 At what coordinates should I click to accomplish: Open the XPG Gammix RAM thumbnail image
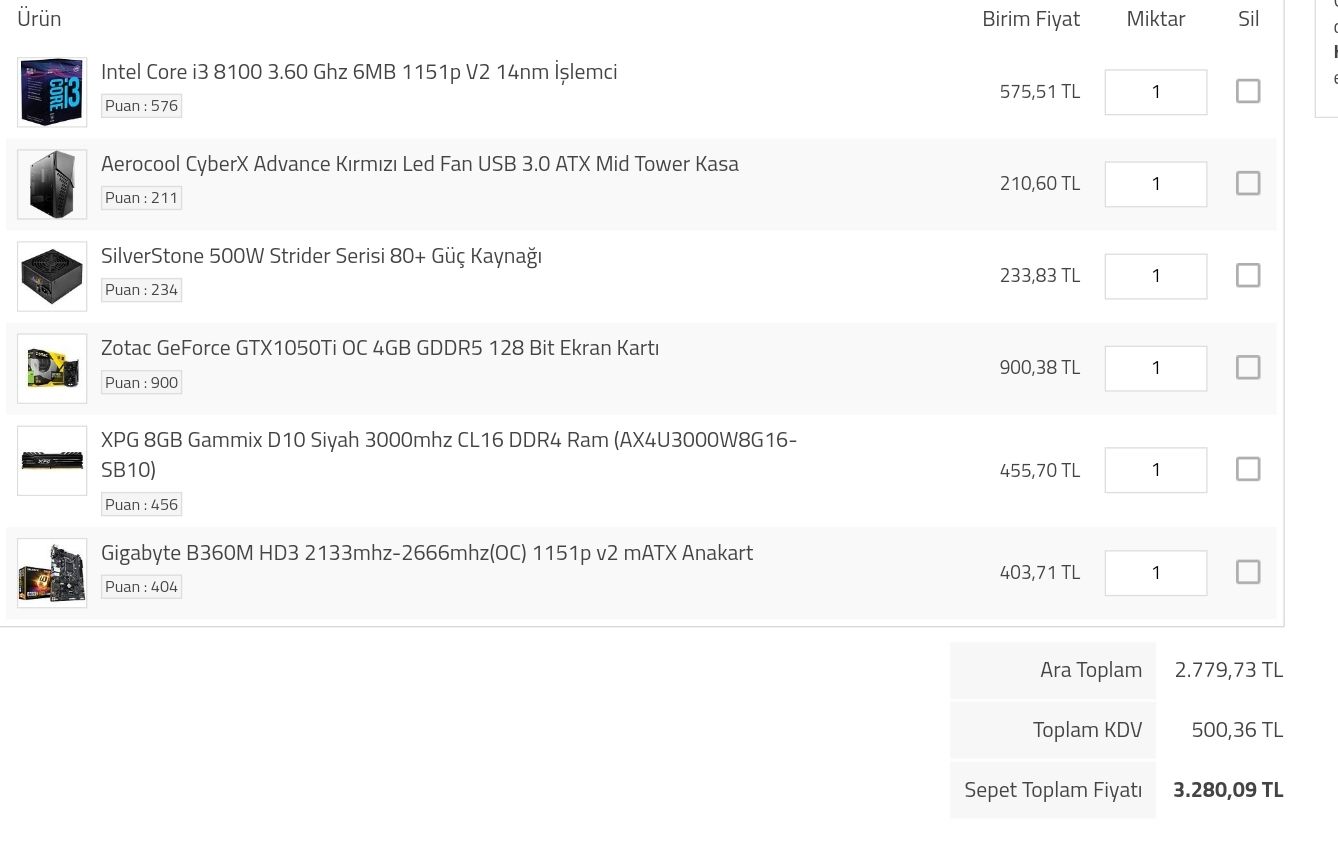click(52, 460)
